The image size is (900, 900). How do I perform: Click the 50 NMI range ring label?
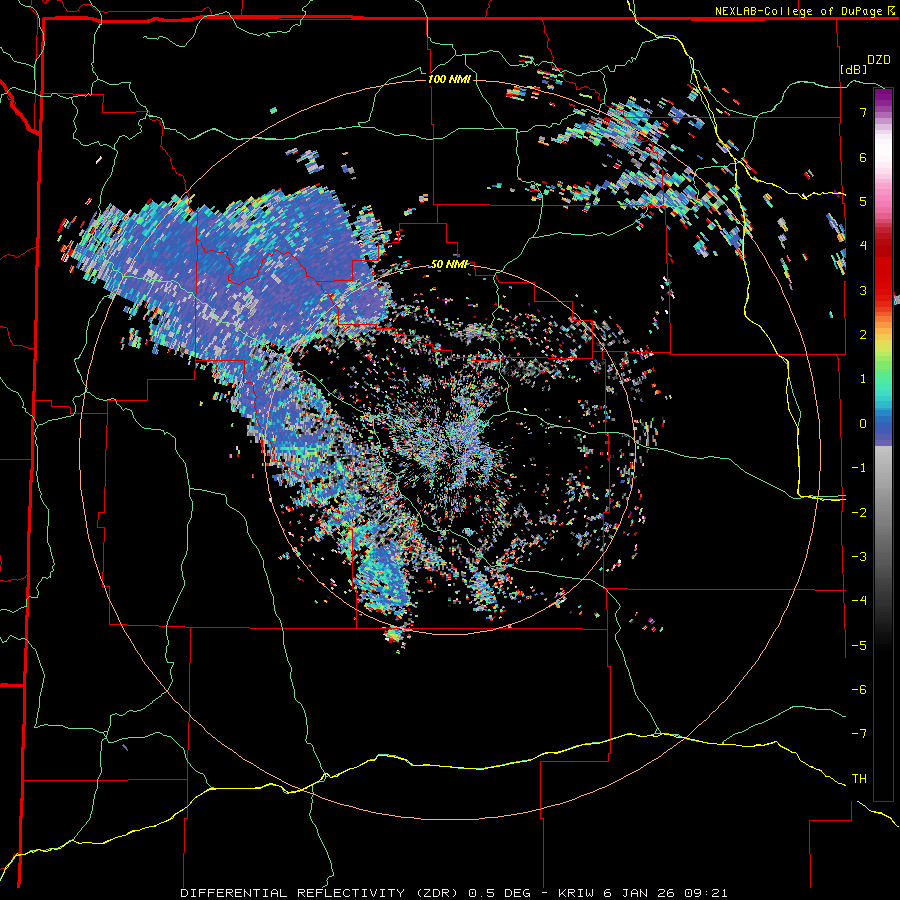pos(449,264)
